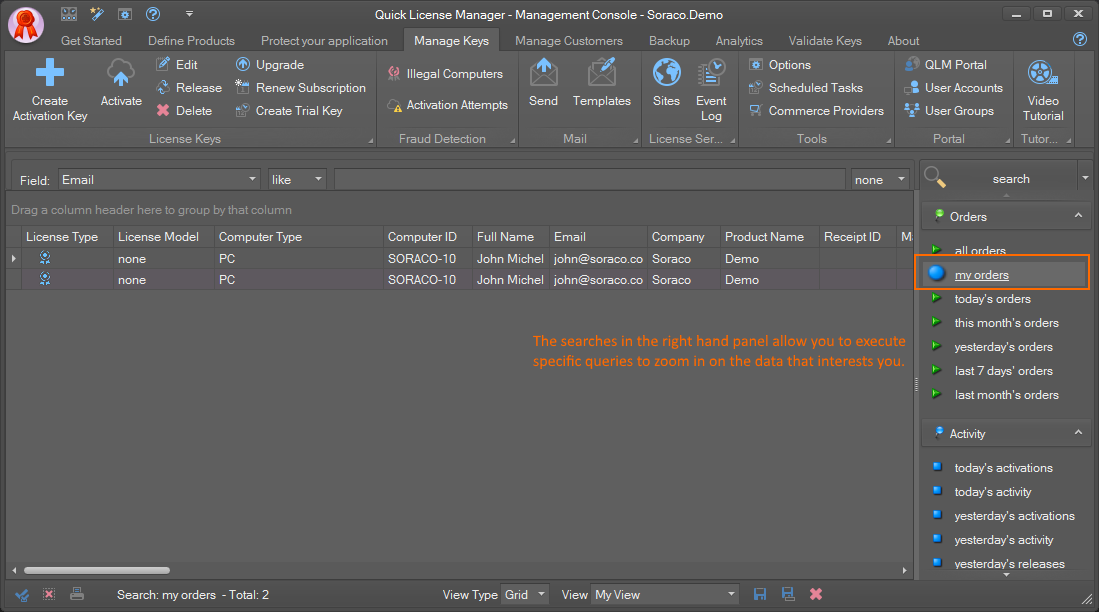Click Create Activation Key plus icon
The height and width of the screenshot is (612, 1099).
[x=50, y=73]
